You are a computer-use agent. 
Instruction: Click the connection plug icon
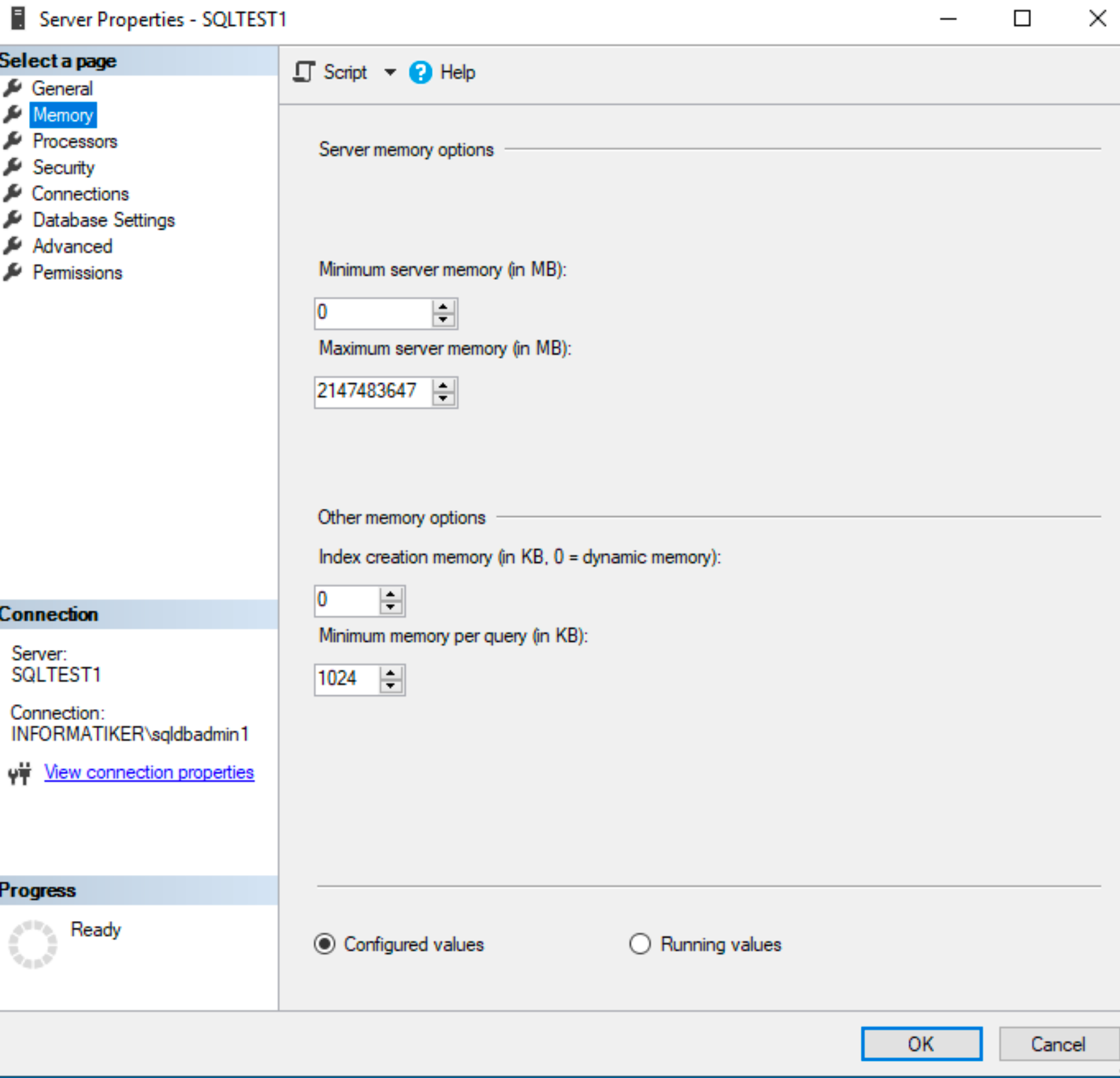click(x=20, y=773)
